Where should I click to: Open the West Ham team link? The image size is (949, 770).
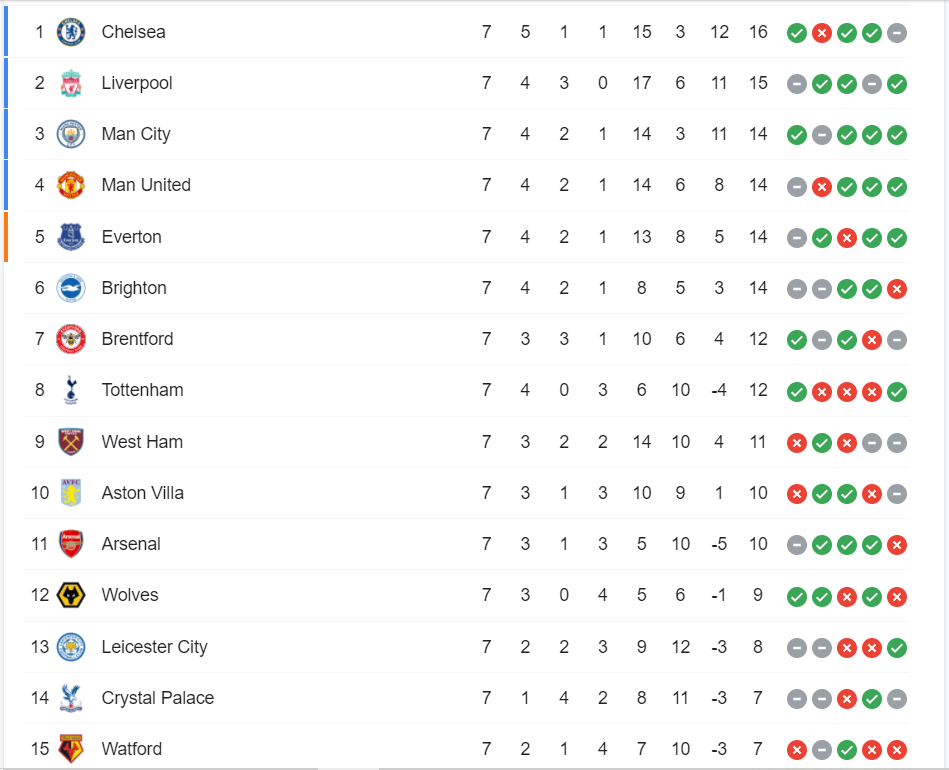pos(142,442)
